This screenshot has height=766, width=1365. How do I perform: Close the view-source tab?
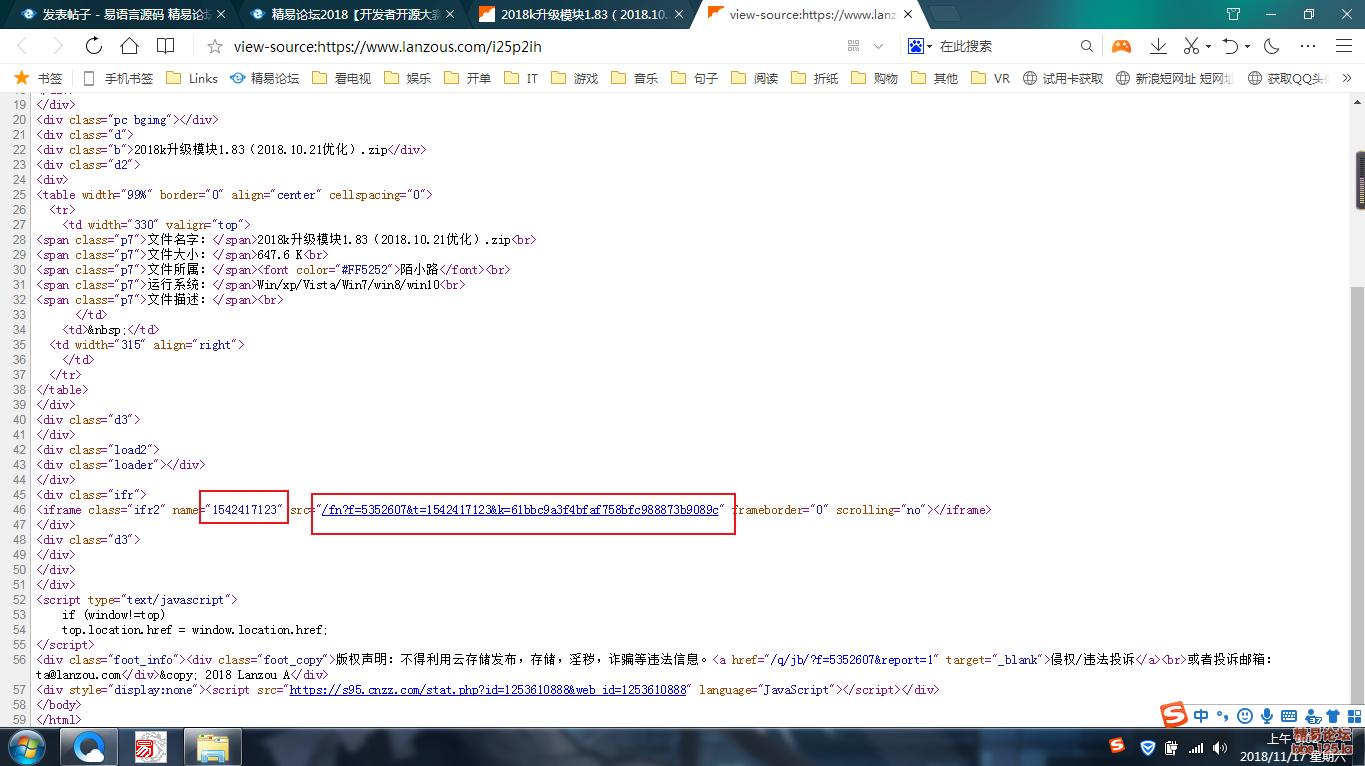(909, 14)
